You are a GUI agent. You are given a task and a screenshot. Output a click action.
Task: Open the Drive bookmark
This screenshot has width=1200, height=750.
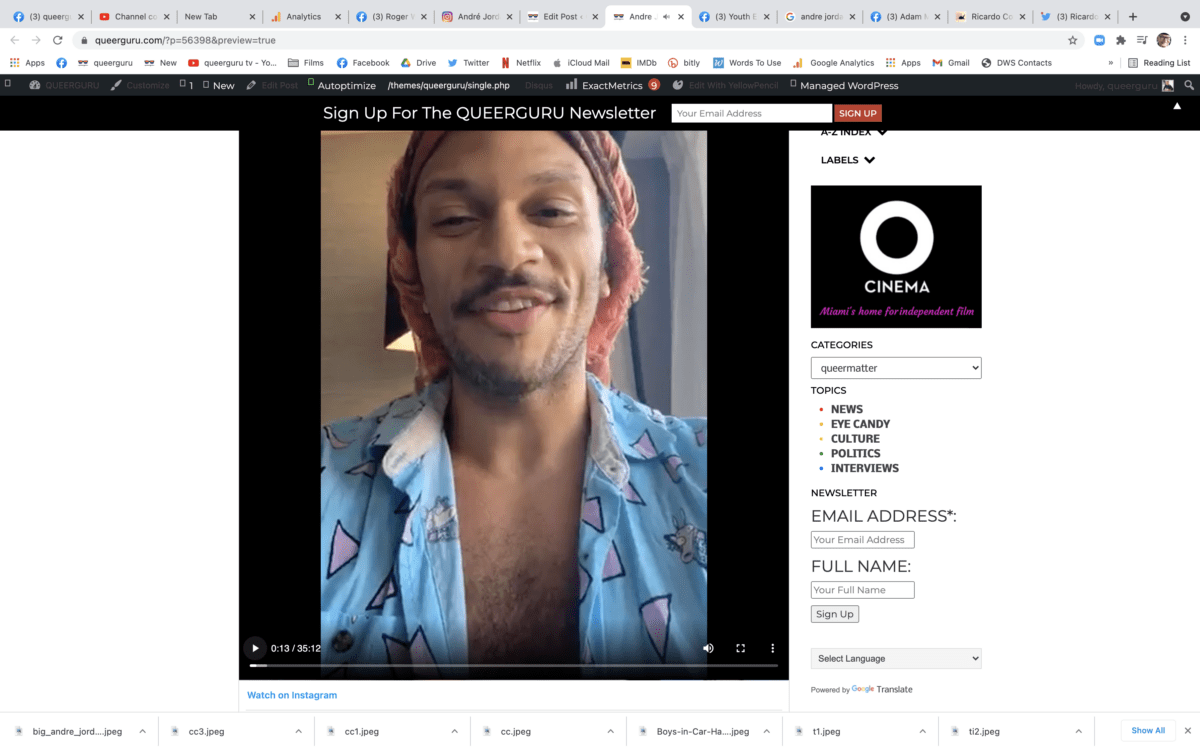(418, 63)
